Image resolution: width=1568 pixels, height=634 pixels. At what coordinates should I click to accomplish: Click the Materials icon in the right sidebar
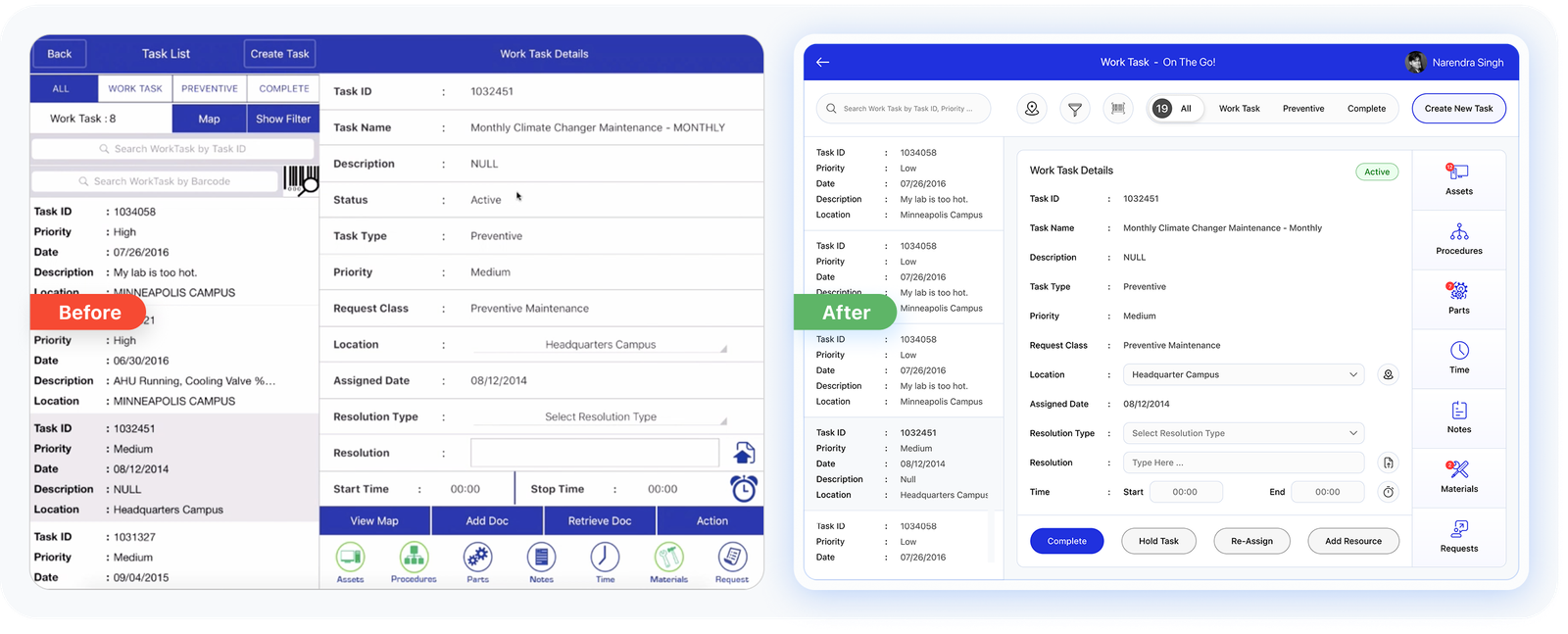(x=1458, y=476)
